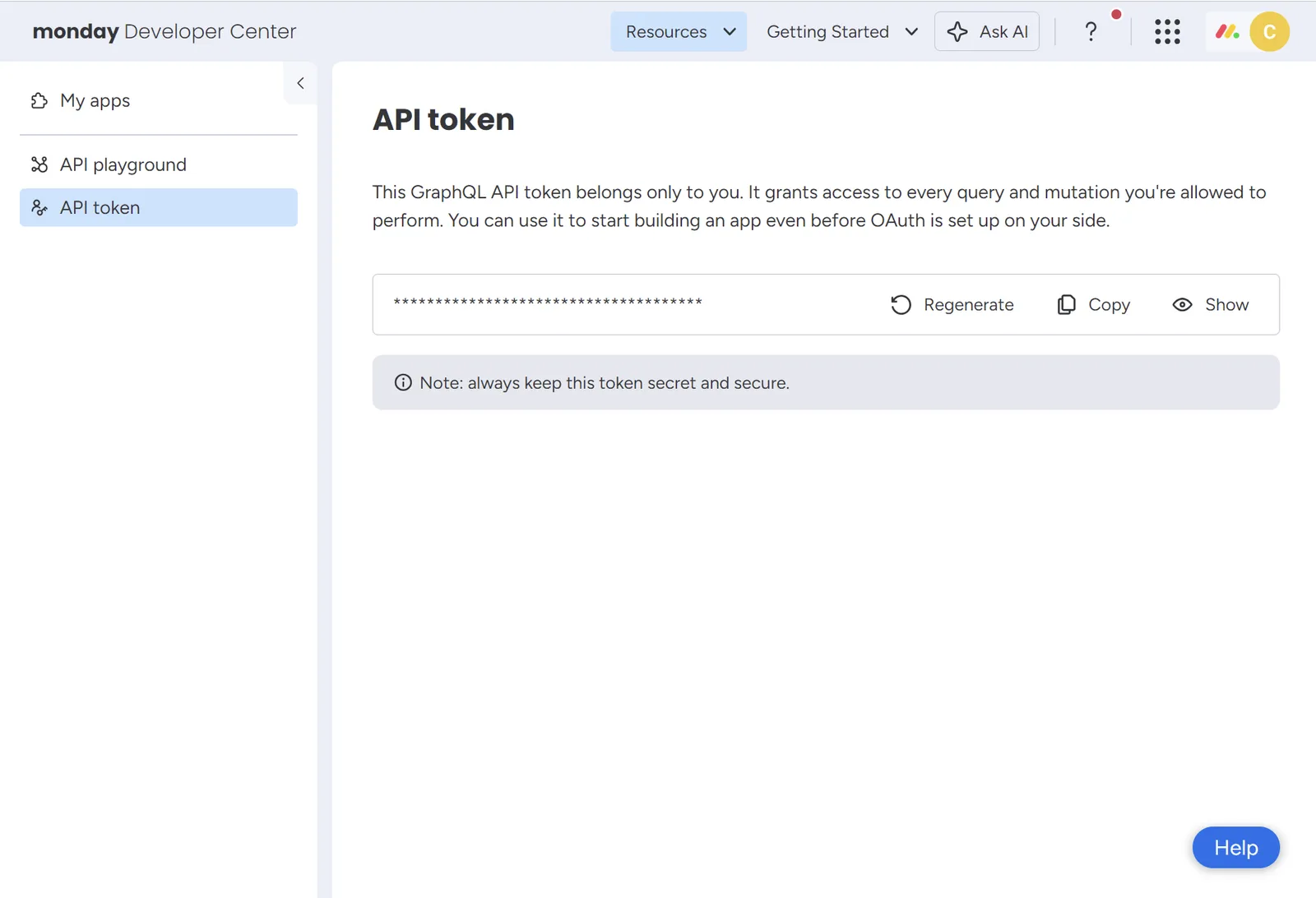Ask AI for assistance
The image size is (1316, 898).
[x=987, y=31]
